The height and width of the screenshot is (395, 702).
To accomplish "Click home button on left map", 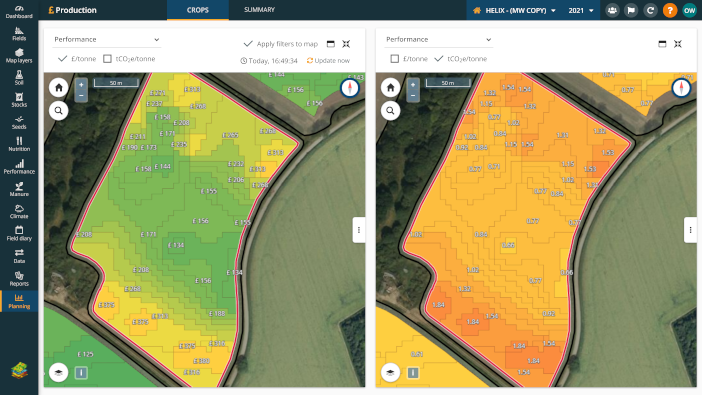I will point(59,87).
